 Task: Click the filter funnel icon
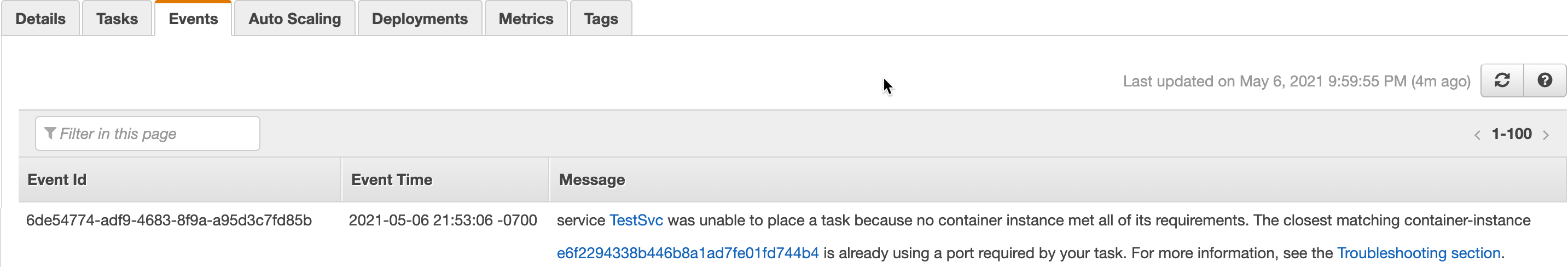pyautogui.click(x=50, y=133)
